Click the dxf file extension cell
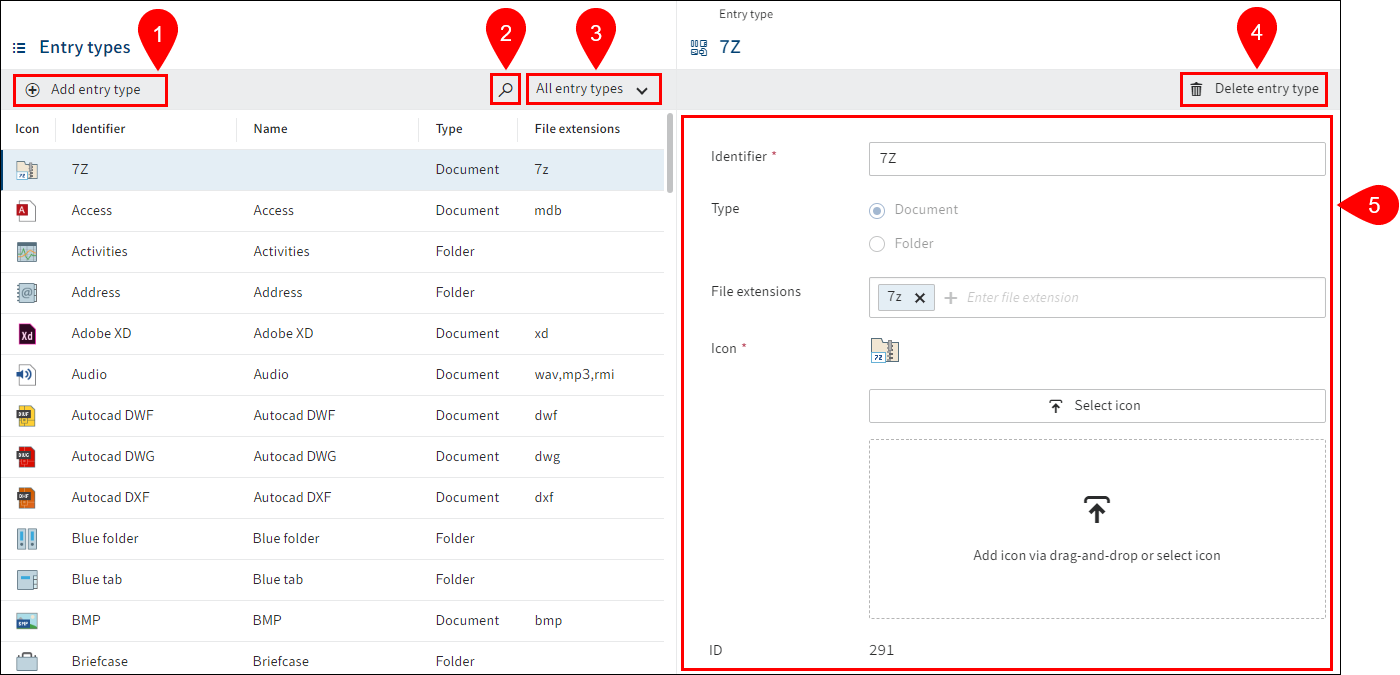Screen dimensions: 1400x675 pos(544,498)
